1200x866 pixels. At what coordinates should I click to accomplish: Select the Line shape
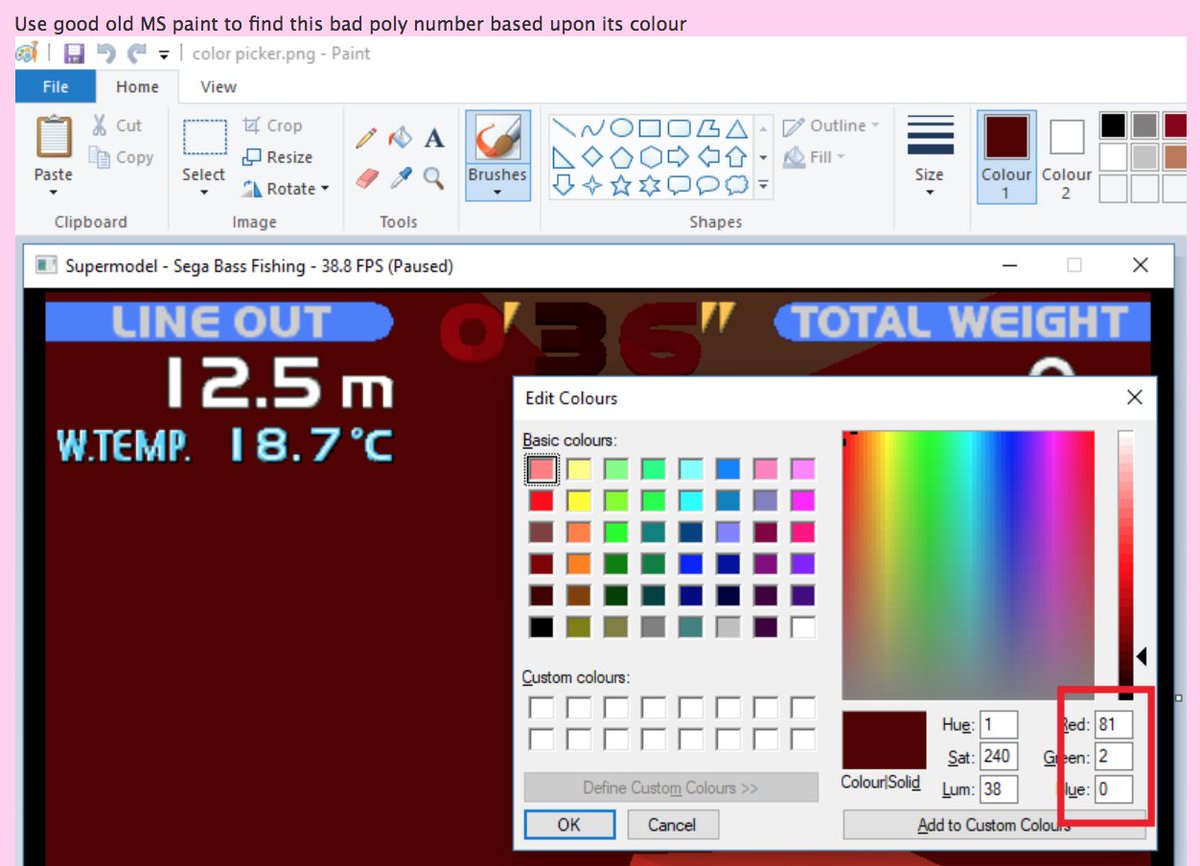(x=564, y=128)
